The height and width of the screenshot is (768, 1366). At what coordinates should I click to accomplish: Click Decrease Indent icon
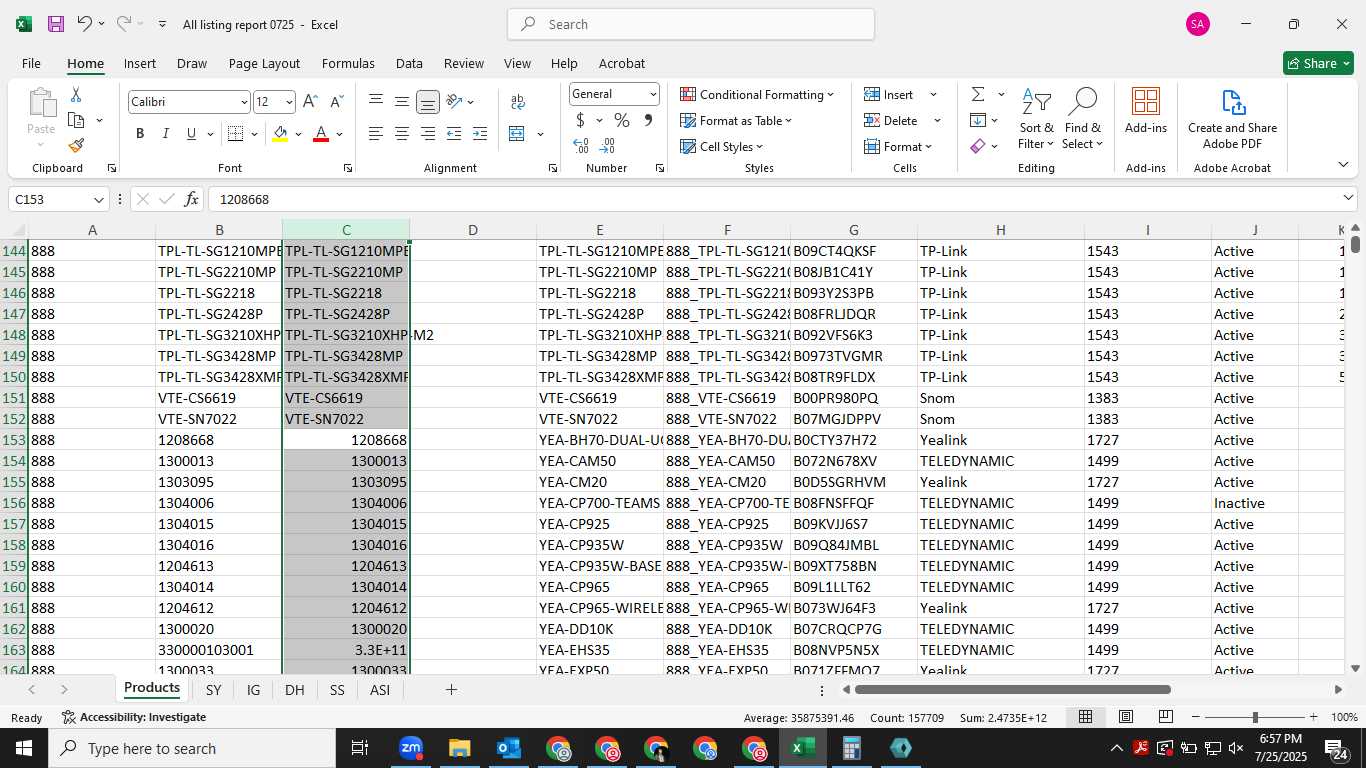point(454,134)
